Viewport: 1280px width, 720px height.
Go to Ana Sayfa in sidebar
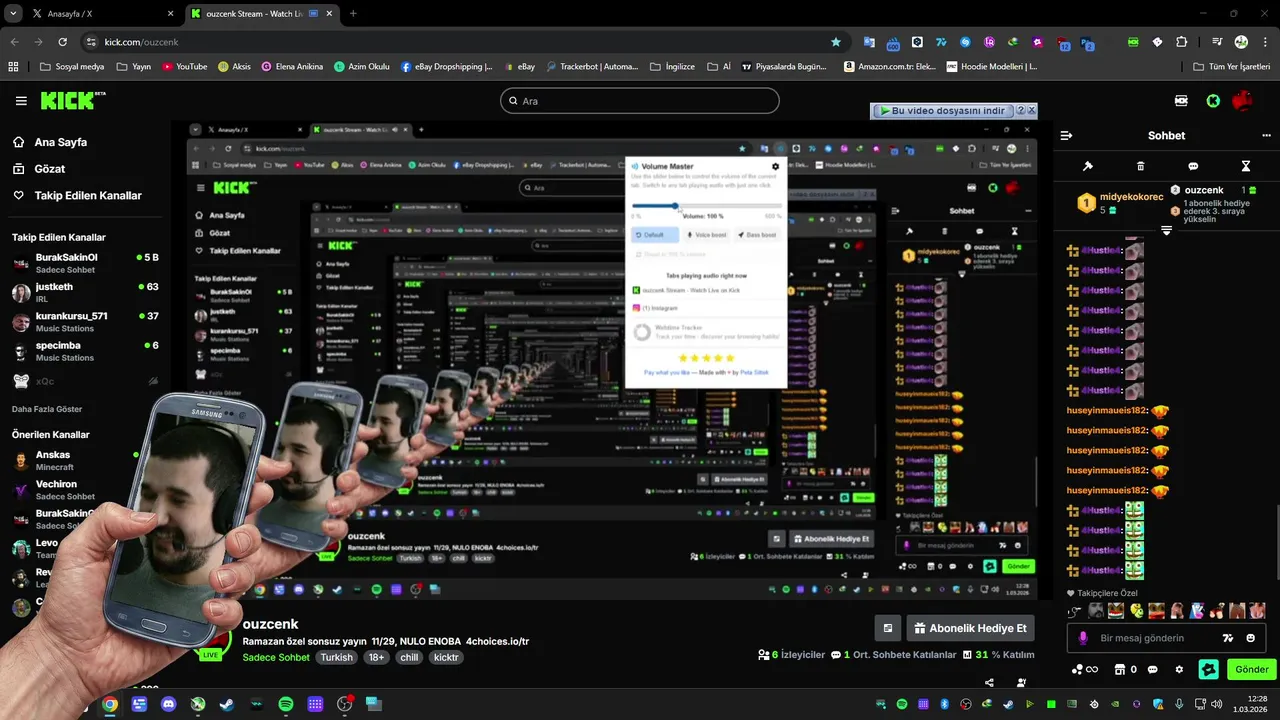pos(49,142)
